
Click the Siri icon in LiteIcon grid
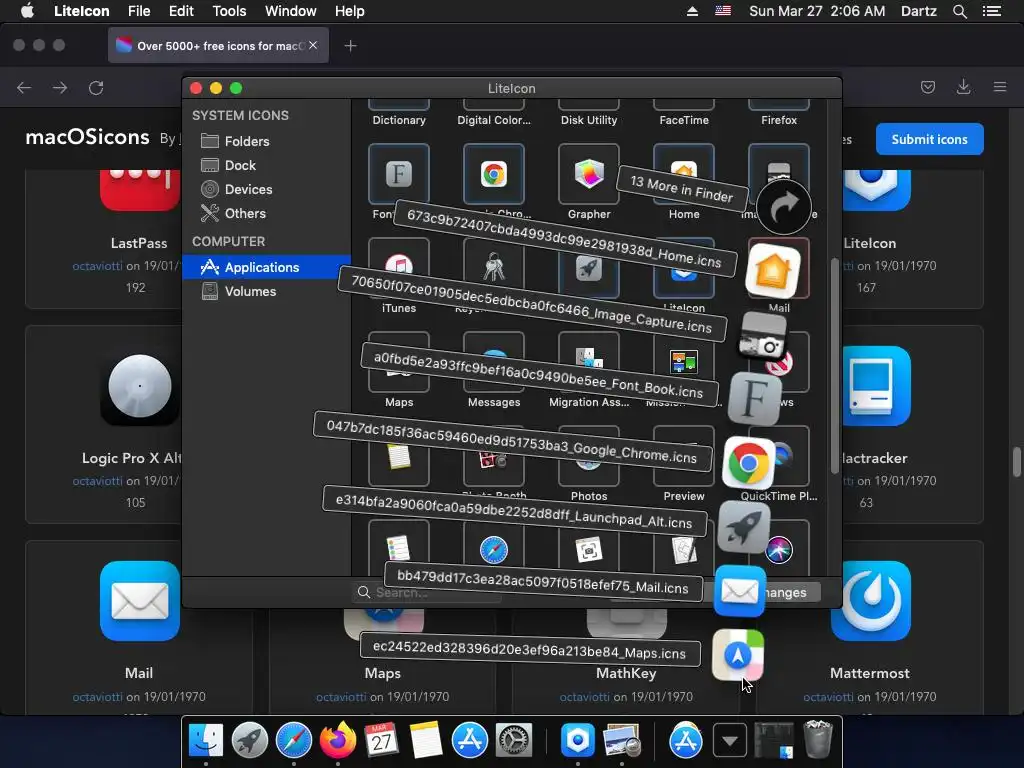point(779,550)
